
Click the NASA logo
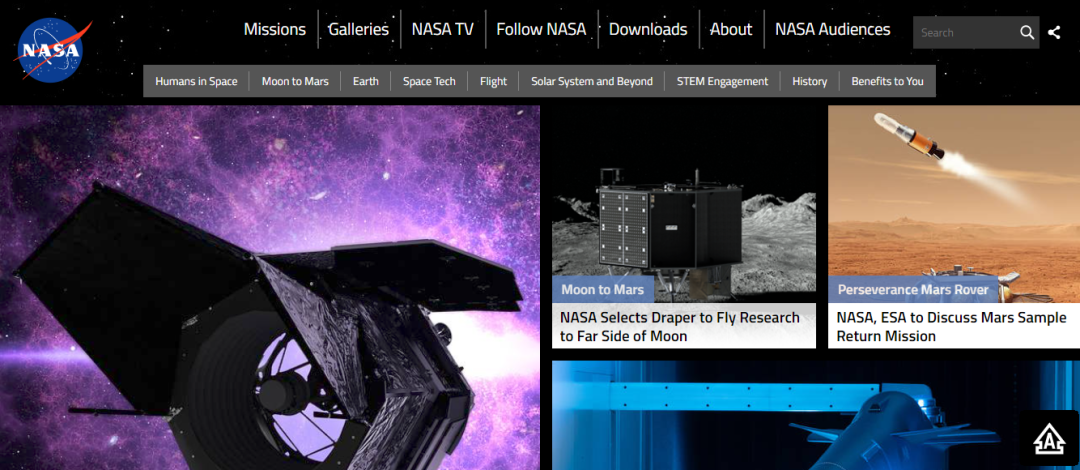click(x=52, y=49)
